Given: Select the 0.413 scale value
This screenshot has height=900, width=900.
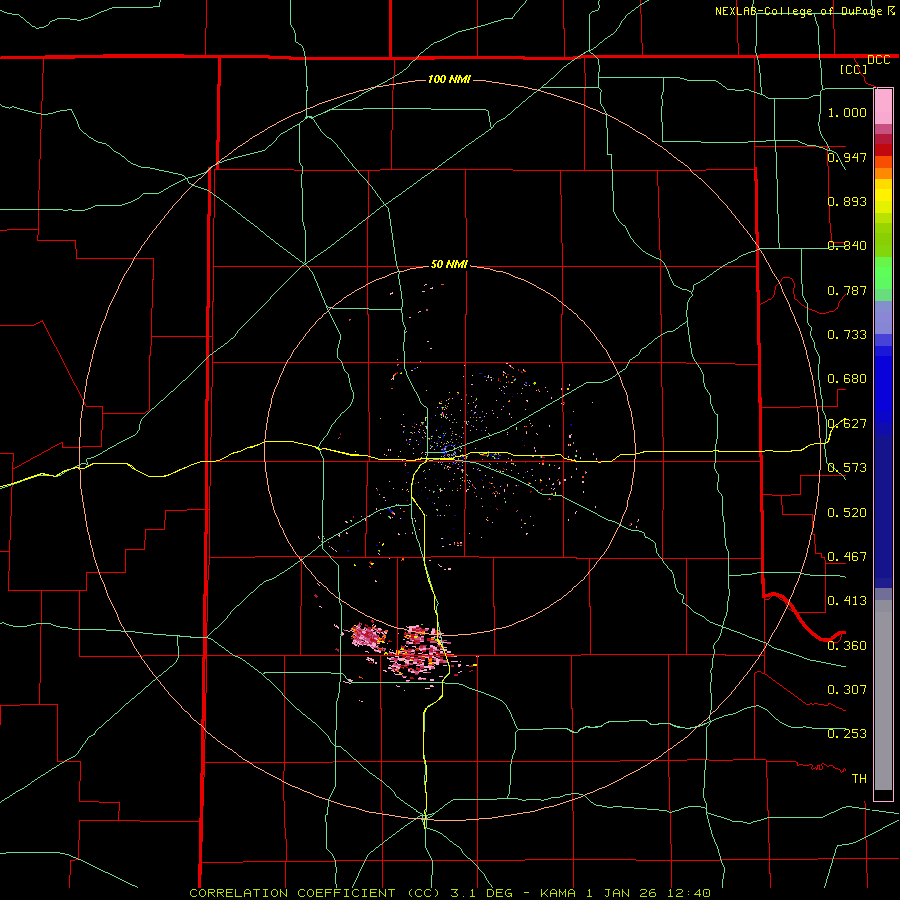Looking at the screenshot, I should click(x=847, y=601).
